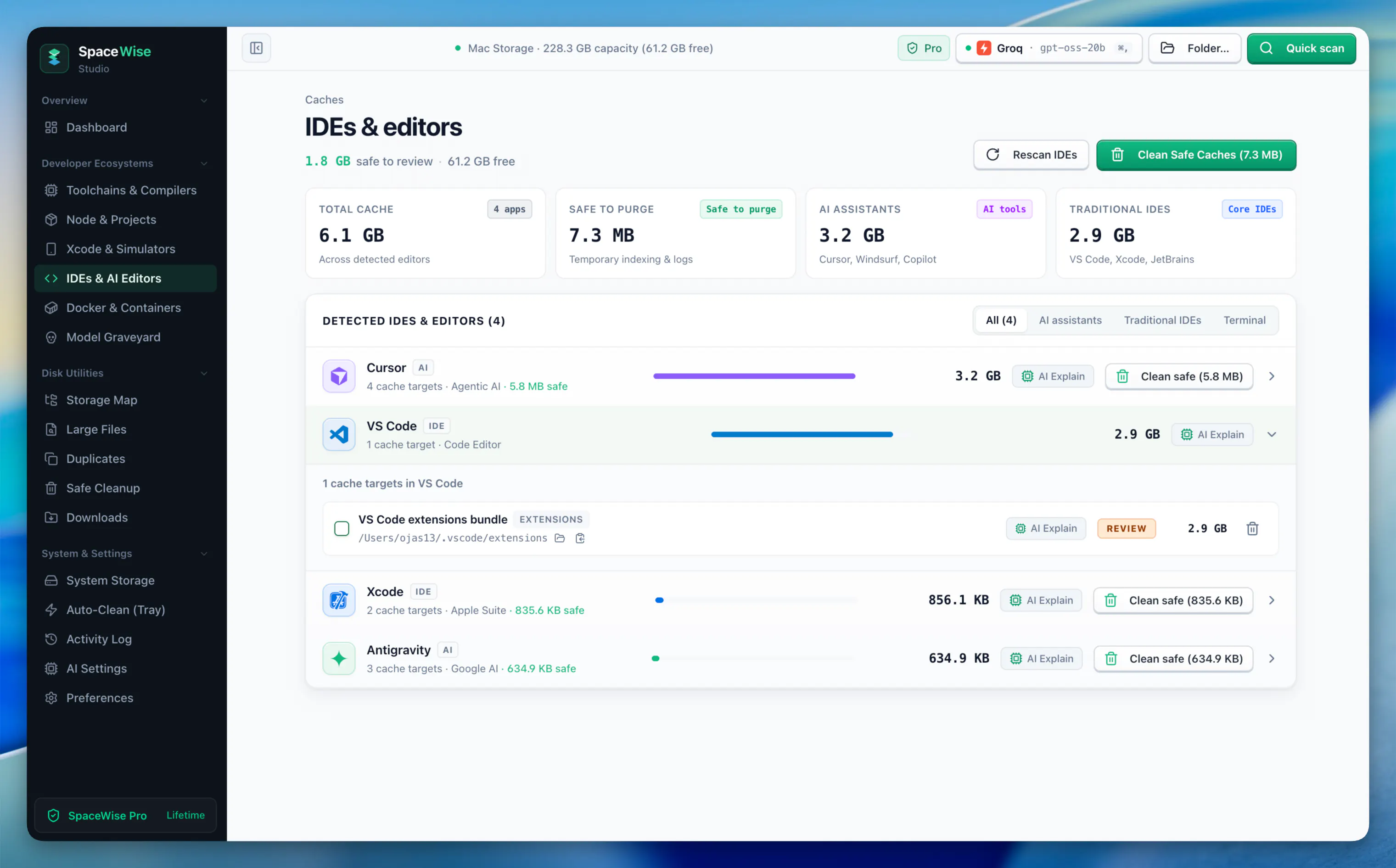Click the Rescan IDEs button
This screenshot has width=1396, height=868.
[x=1031, y=155]
